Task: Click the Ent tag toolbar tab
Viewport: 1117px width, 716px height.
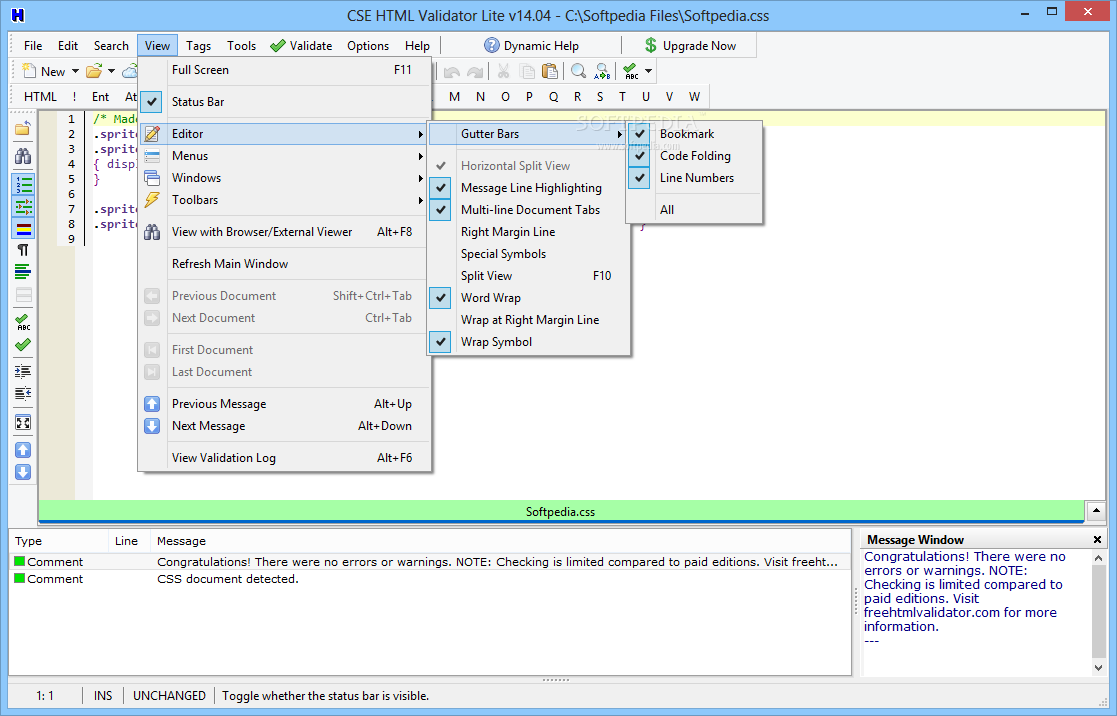Action: click(x=100, y=97)
